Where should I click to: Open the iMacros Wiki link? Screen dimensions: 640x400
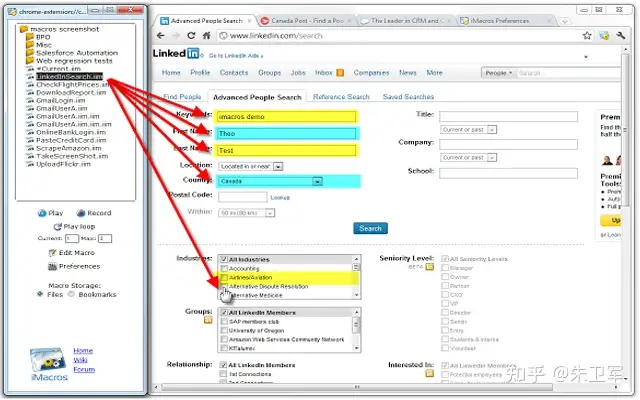click(x=80, y=360)
